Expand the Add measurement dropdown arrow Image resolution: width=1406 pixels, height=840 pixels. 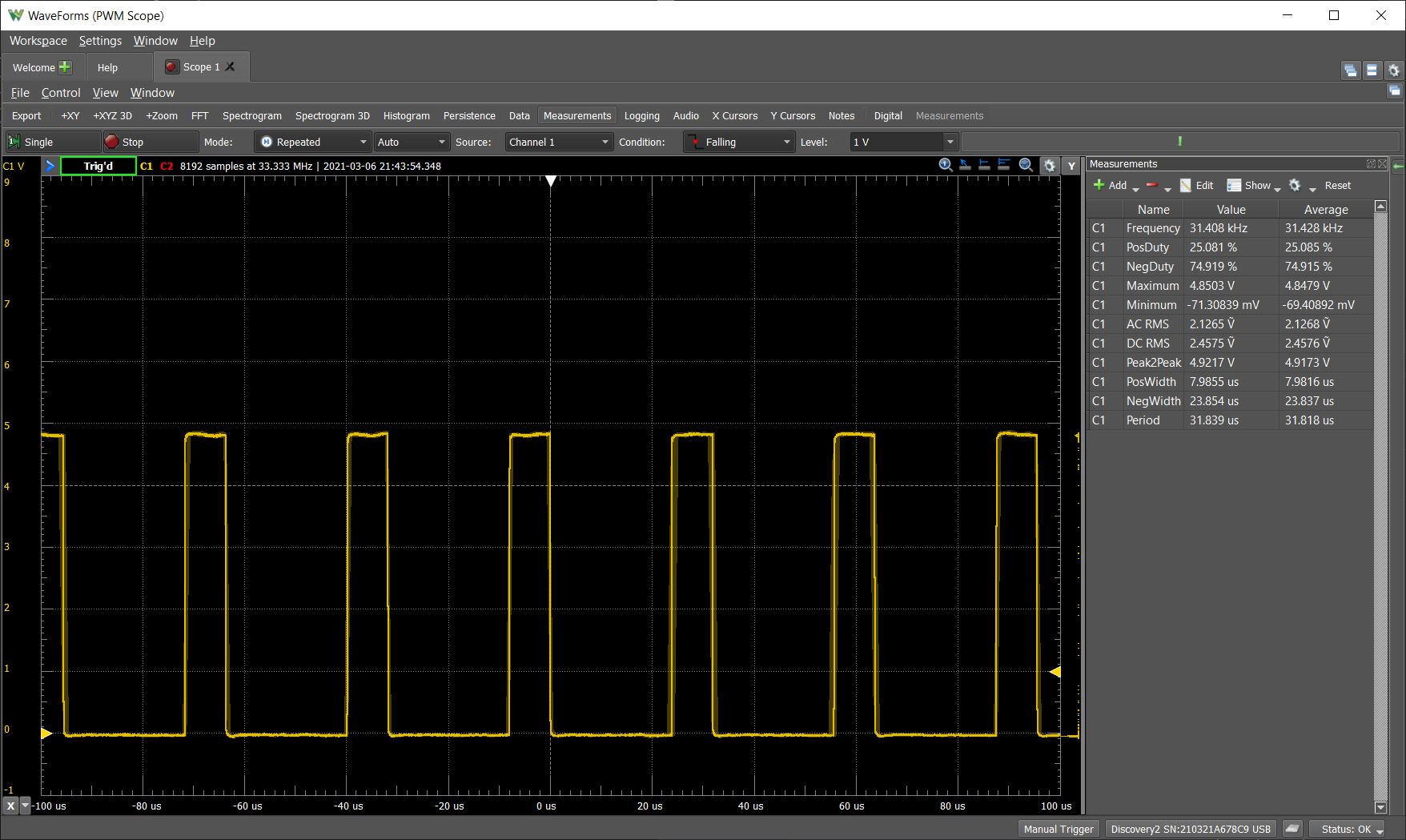[x=1135, y=188]
